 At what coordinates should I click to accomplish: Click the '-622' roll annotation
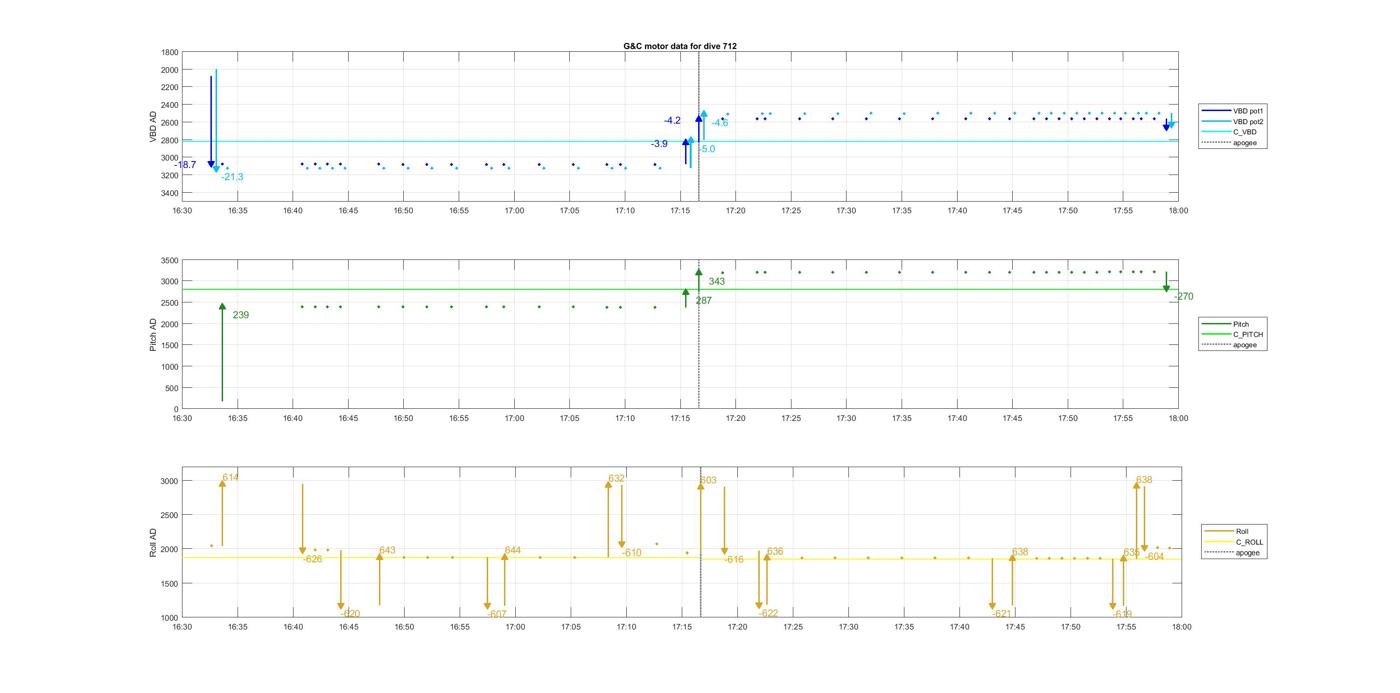click(x=768, y=614)
